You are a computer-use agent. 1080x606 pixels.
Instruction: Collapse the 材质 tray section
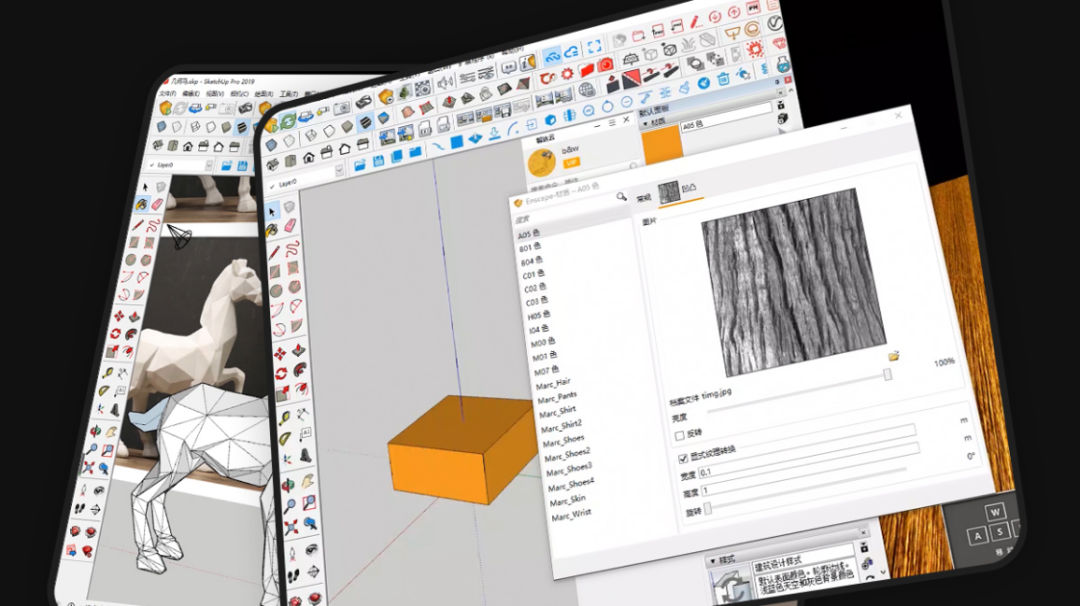[645, 124]
